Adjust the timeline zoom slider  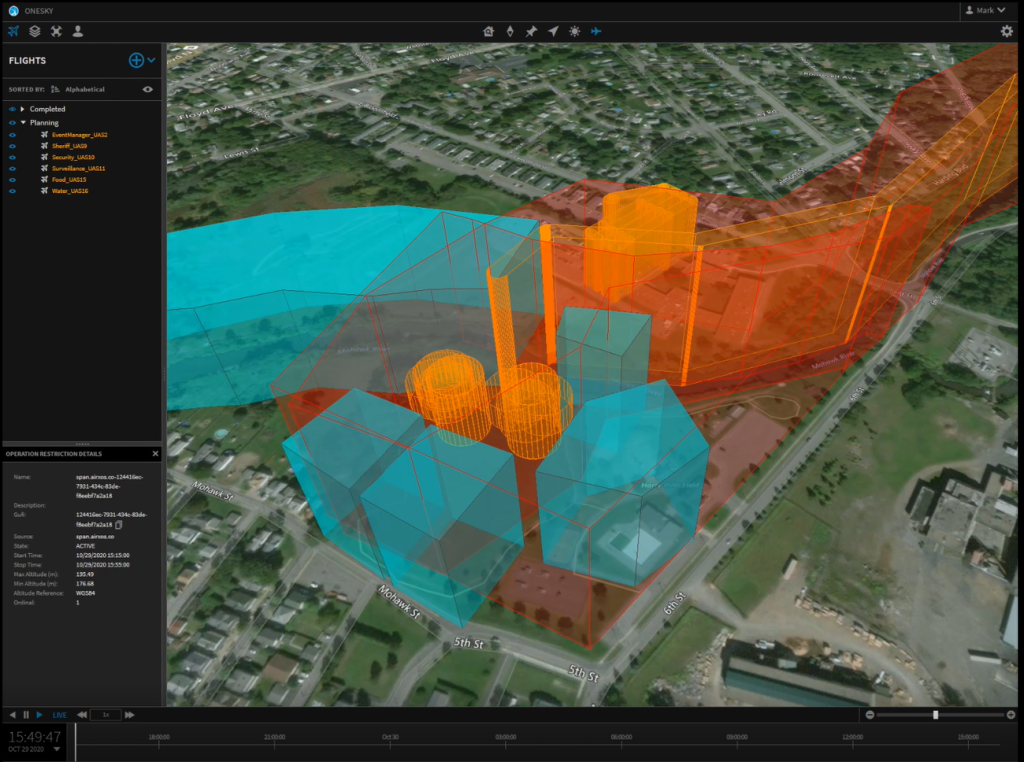click(935, 715)
